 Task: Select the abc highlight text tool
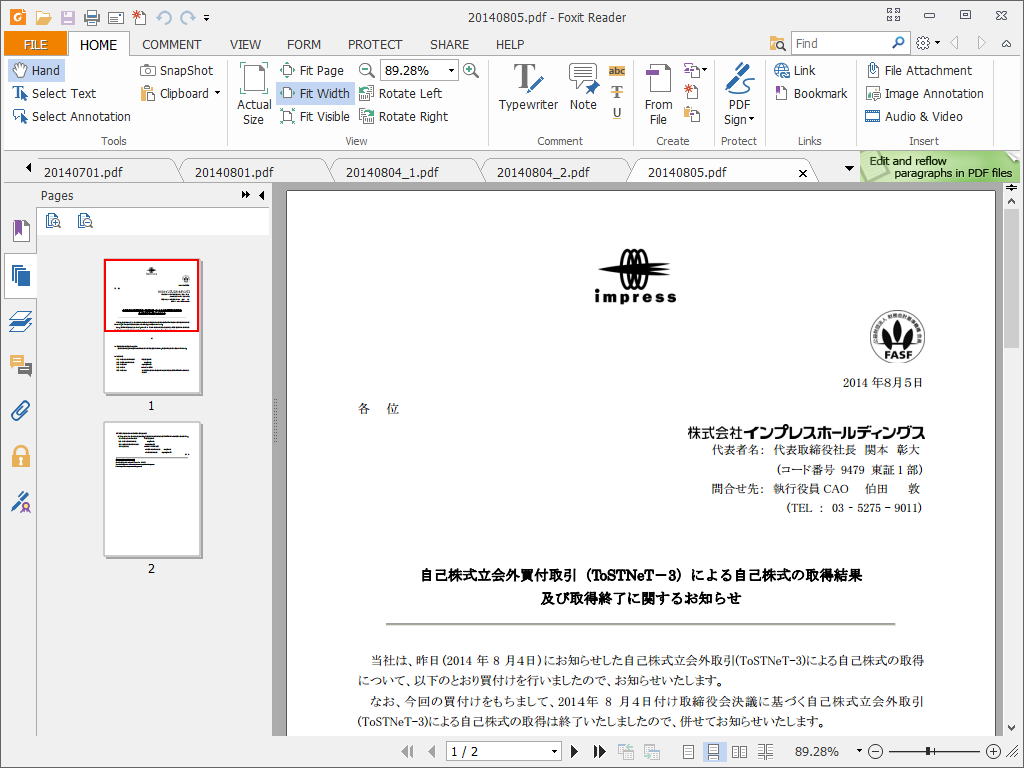[617, 71]
